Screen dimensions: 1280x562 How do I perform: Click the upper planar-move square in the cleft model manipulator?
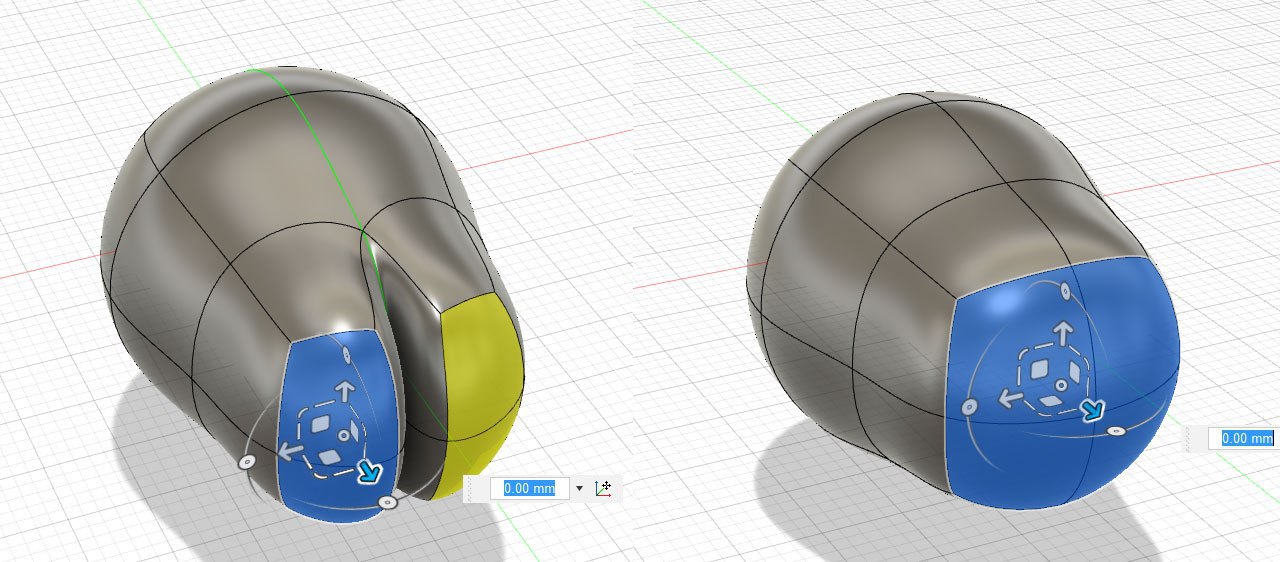320,424
